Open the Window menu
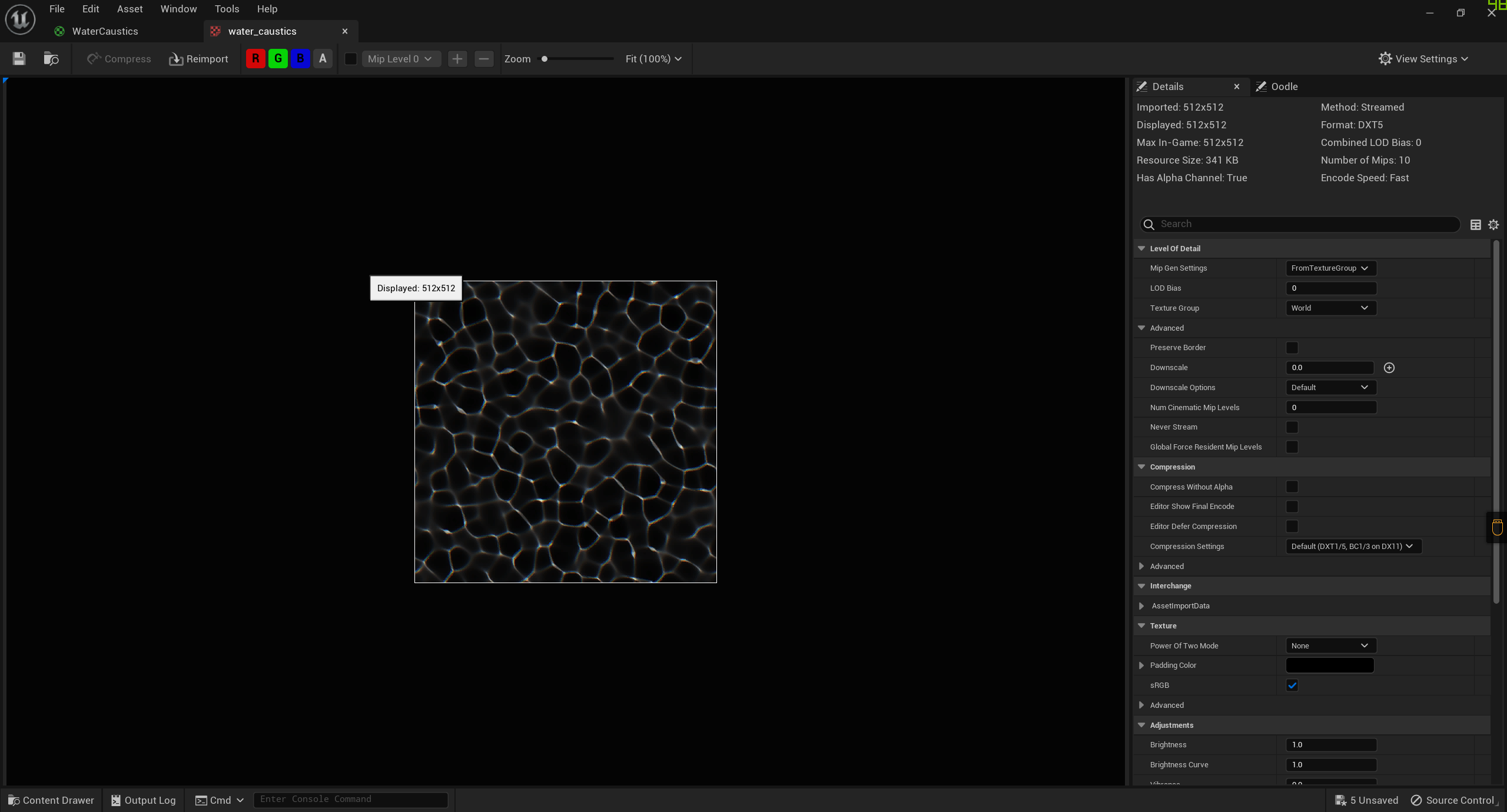This screenshot has height=812, width=1507. coord(178,9)
